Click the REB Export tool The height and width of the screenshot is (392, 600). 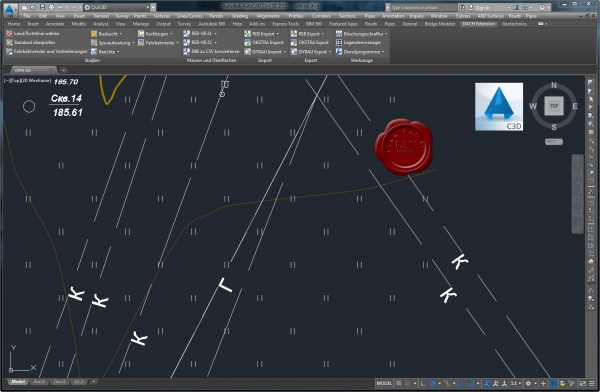307,34
